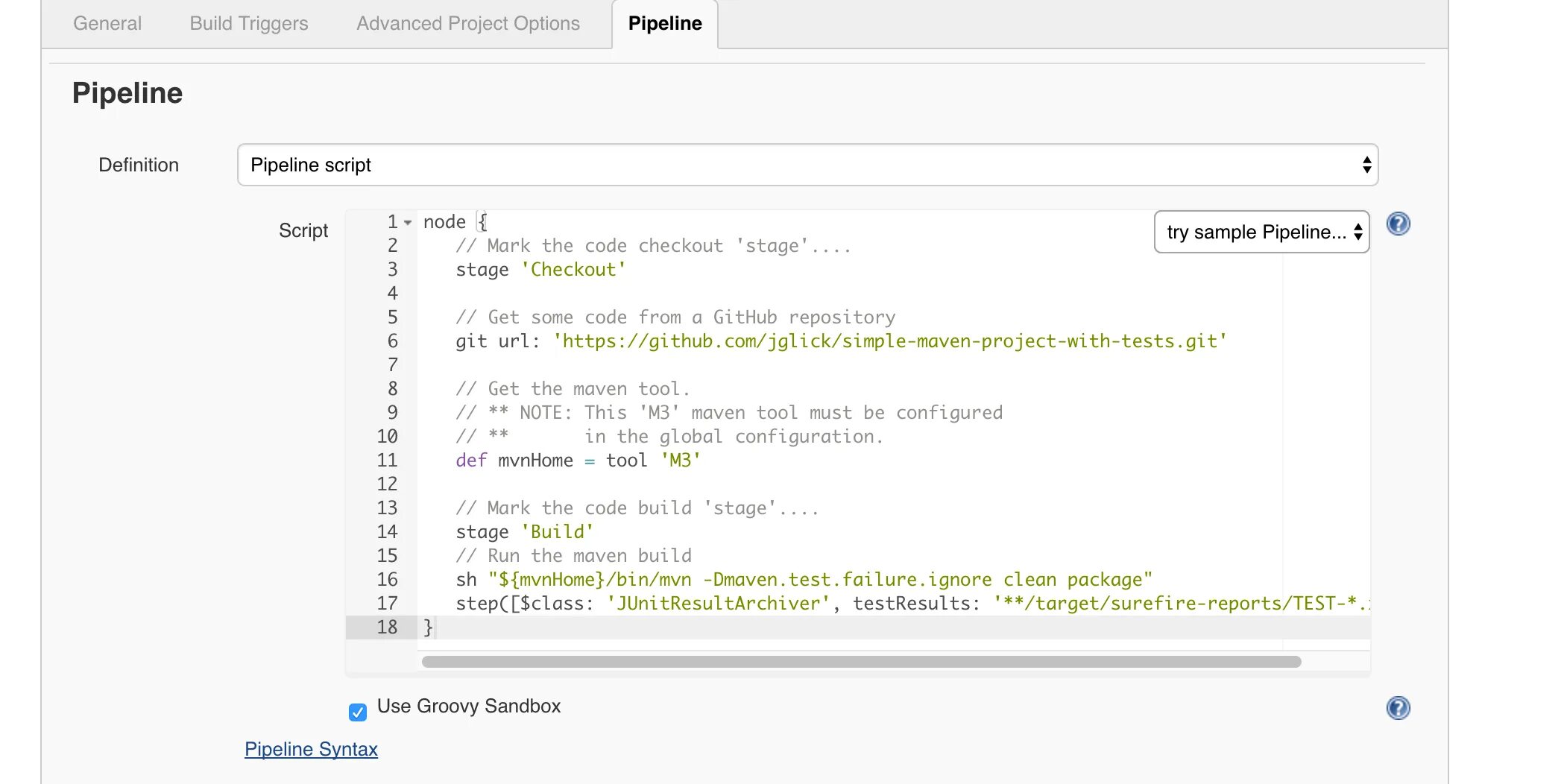This screenshot has width=1564, height=784.
Task: Expand the try sample Pipeline dropdown
Action: (1261, 232)
